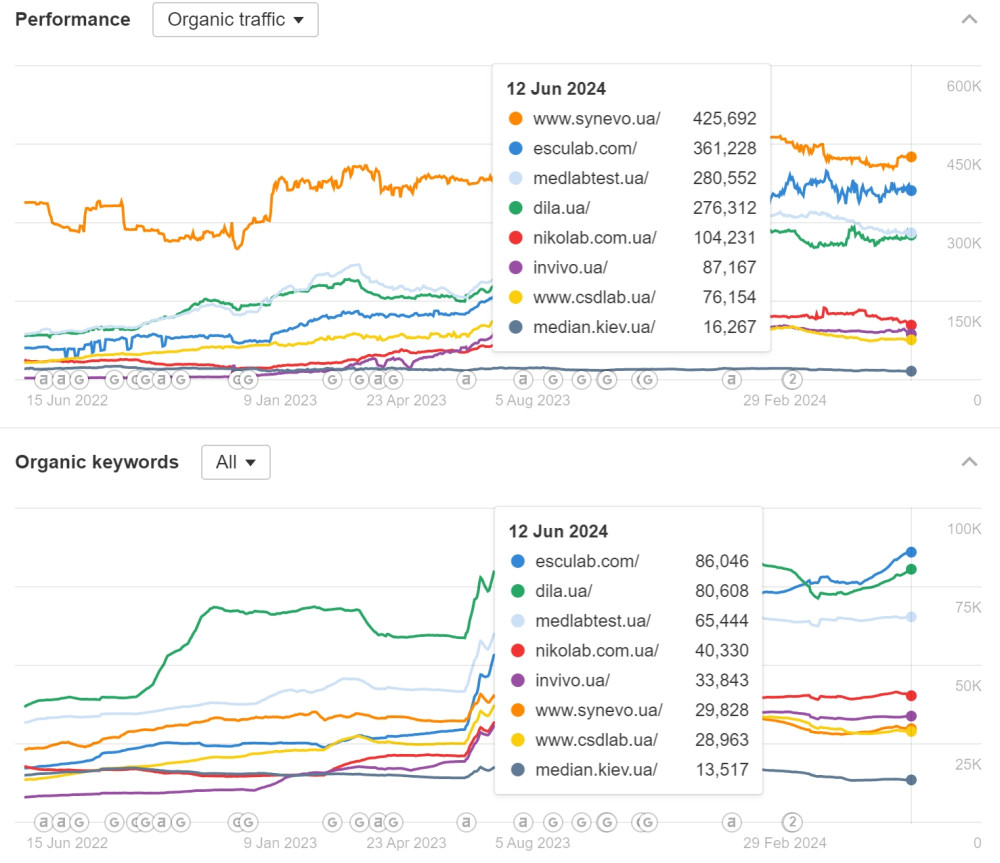Click the '12 Jun 2024' heading in keywords tooltip
Viewport: 1000px width, 863px height.
coord(558,531)
